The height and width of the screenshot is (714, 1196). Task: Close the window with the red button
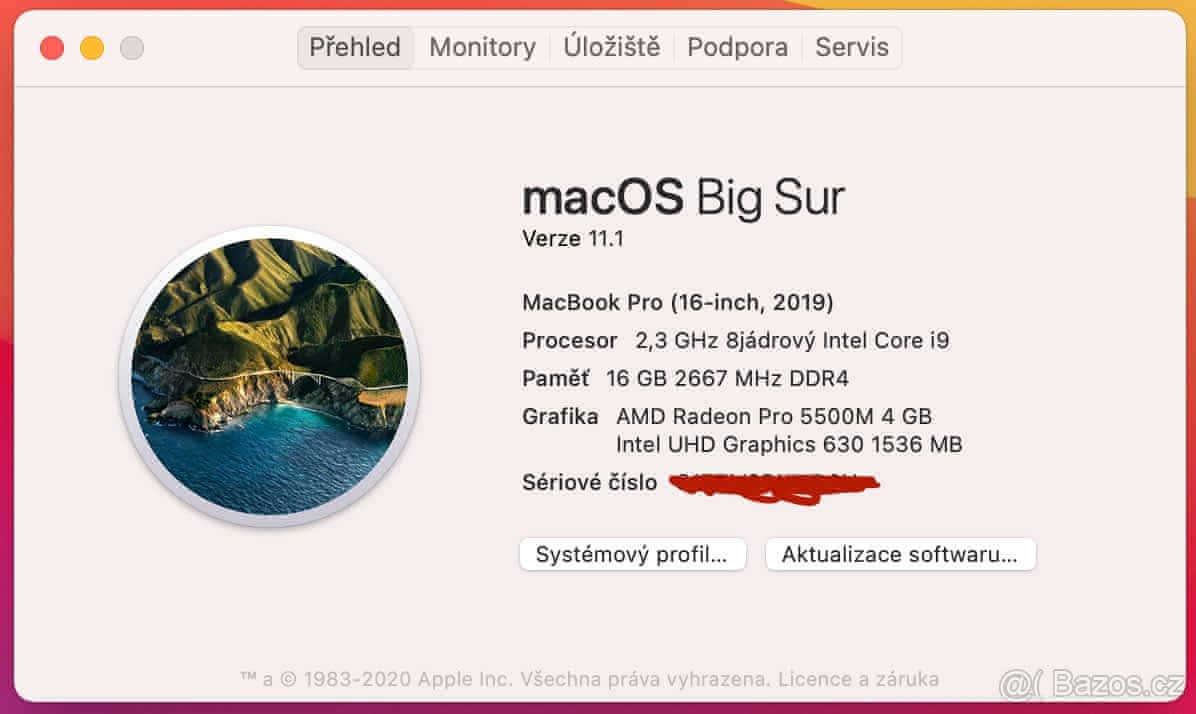(52, 47)
